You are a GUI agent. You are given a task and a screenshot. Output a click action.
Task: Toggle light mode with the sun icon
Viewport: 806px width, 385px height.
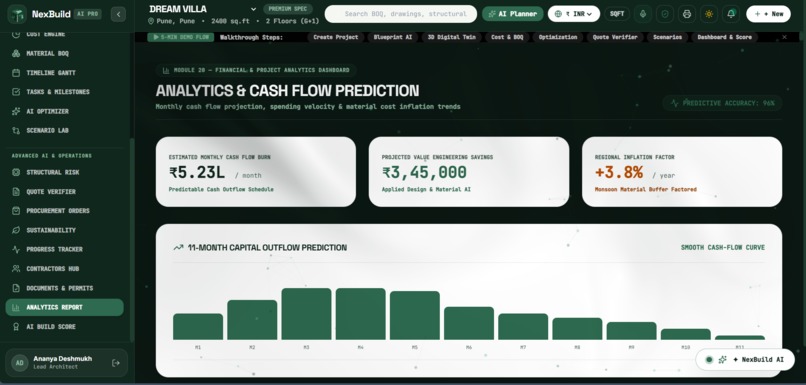pos(709,14)
